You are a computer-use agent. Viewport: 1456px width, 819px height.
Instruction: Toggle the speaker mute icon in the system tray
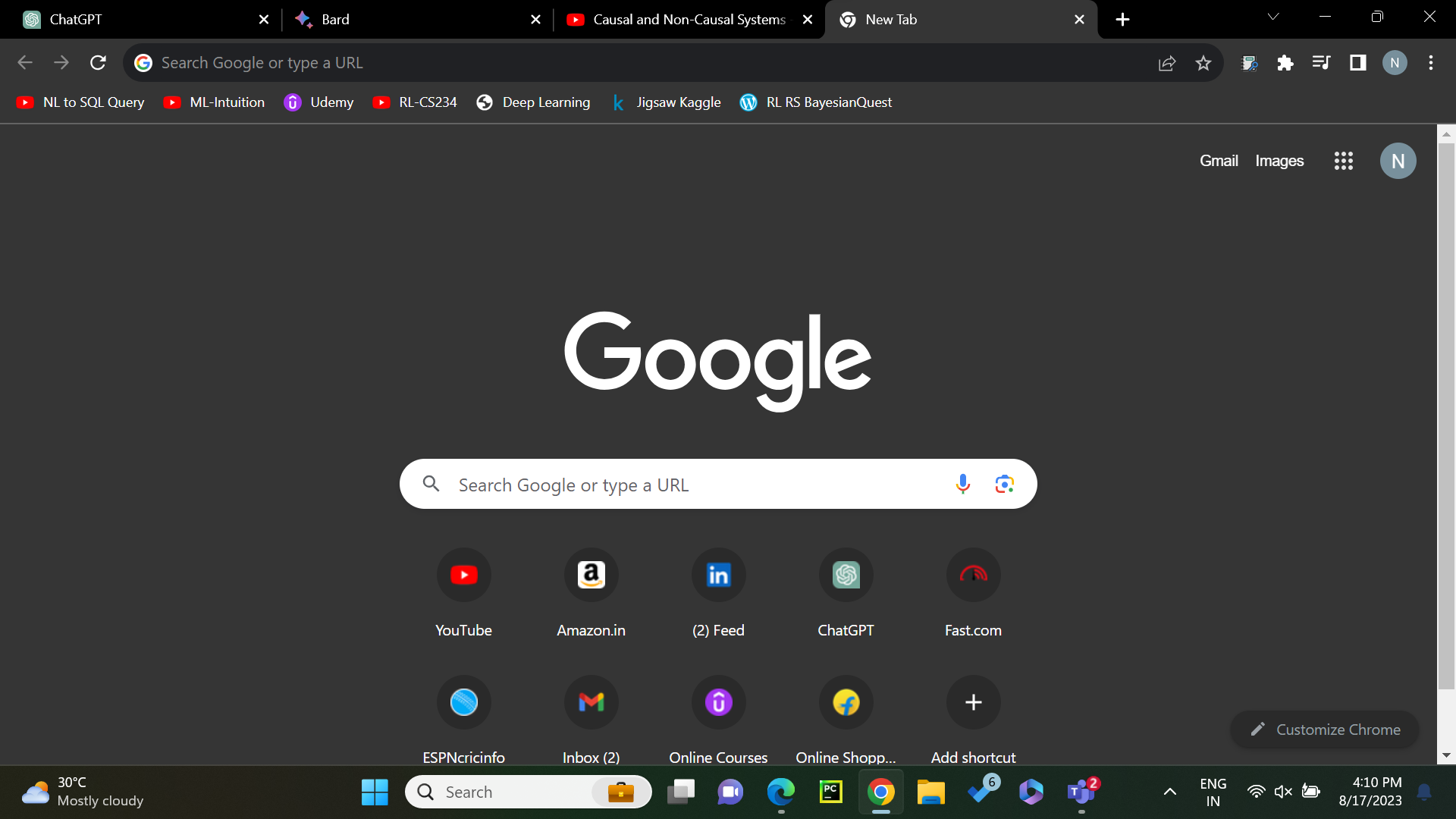[x=1283, y=792]
